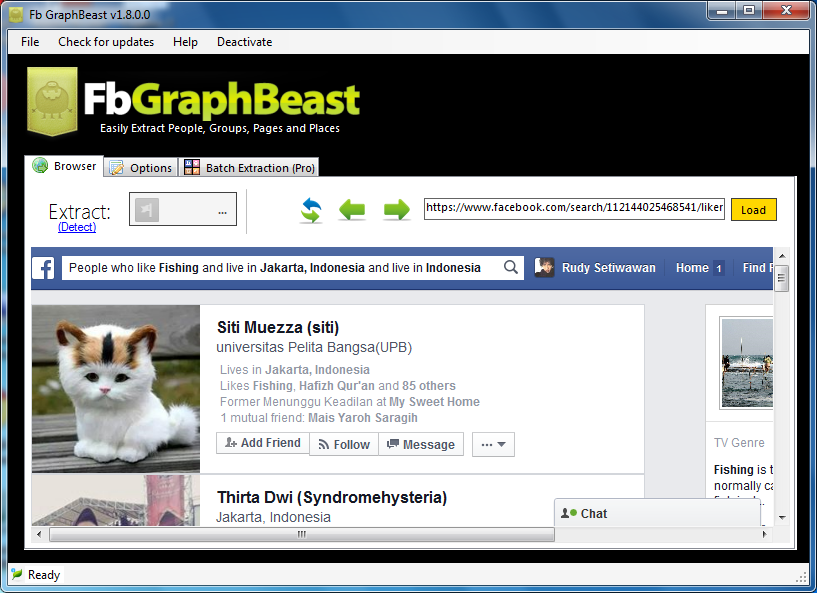This screenshot has height=593, width=817.
Task: Click the Home link in Facebook bar
Action: [692, 268]
